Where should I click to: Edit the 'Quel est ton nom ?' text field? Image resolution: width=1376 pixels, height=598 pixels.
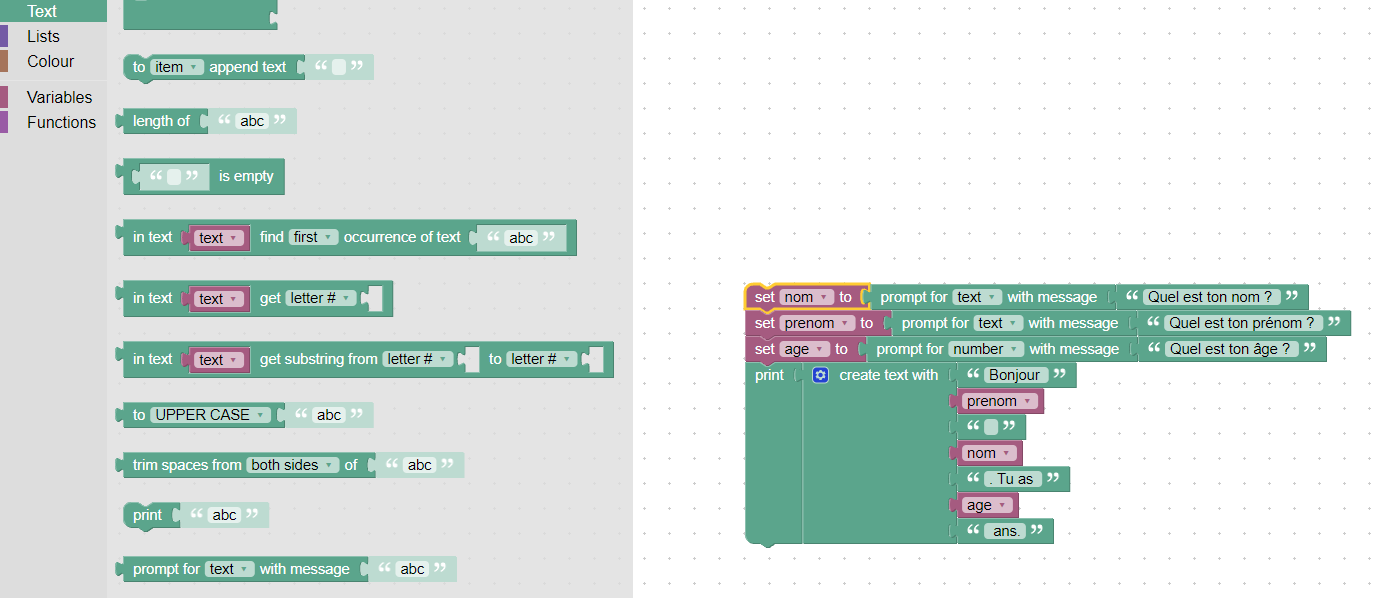coord(1210,297)
